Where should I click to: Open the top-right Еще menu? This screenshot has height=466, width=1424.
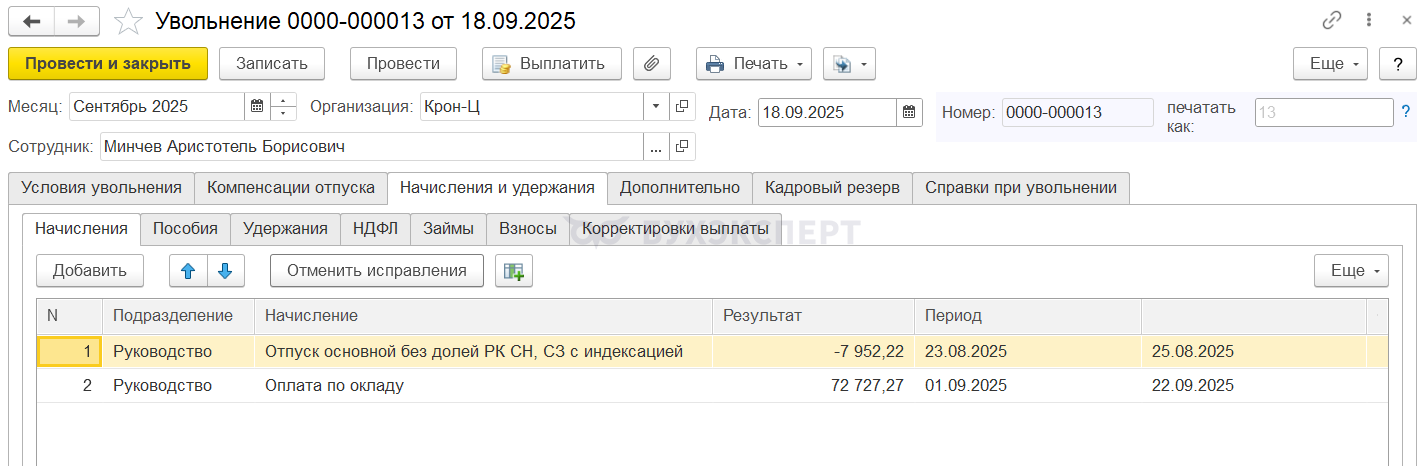click(1330, 64)
